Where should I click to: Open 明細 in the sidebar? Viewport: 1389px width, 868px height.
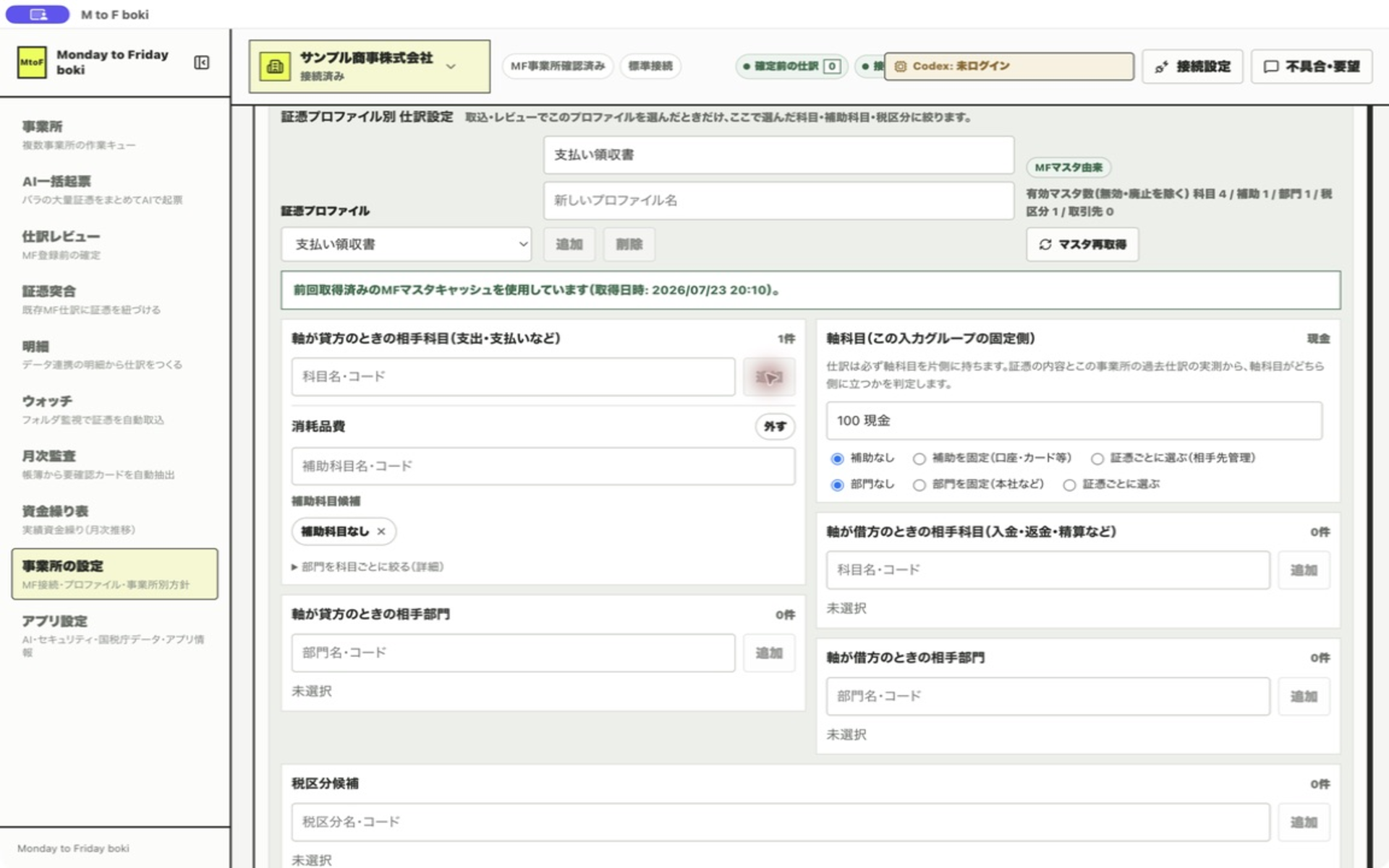click(x=116, y=354)
